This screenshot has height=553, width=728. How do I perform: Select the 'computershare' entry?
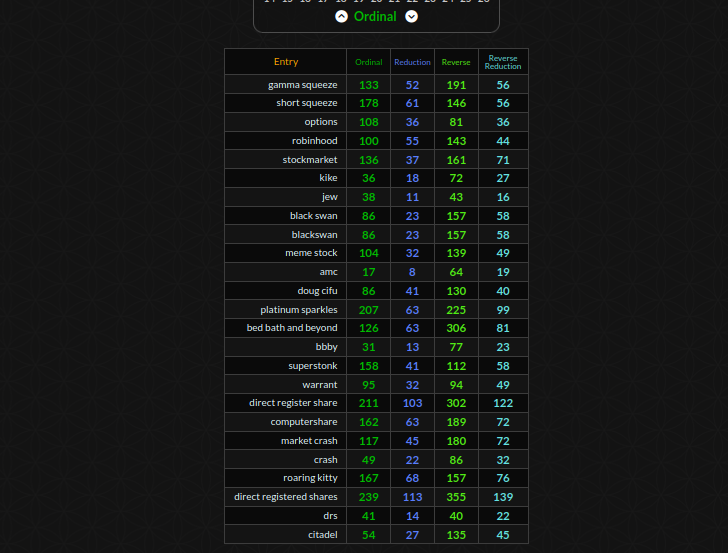[304, 422]
